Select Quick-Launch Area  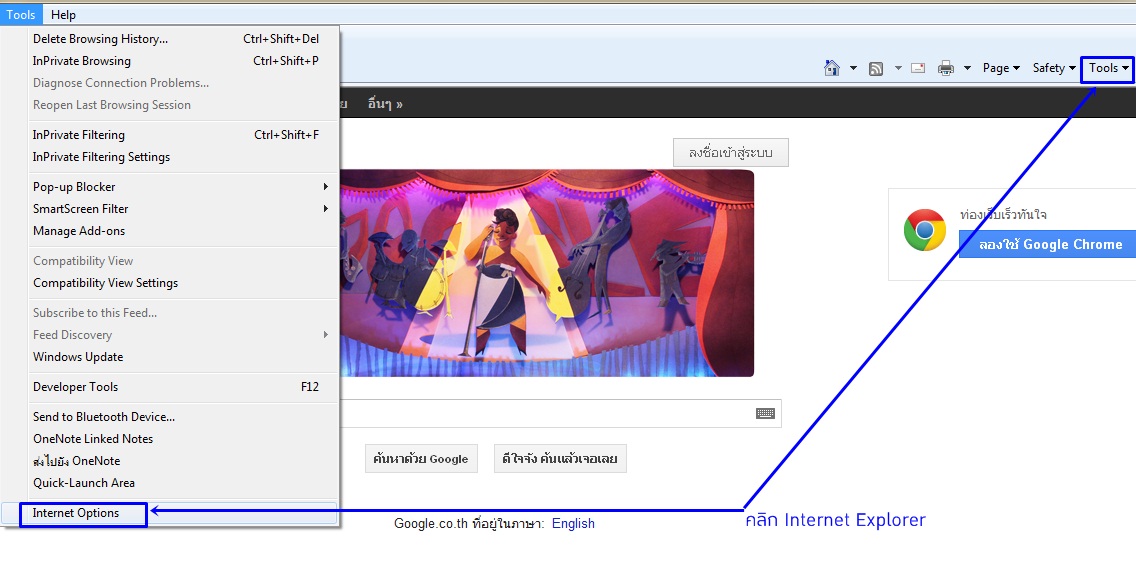click(176, 483)
